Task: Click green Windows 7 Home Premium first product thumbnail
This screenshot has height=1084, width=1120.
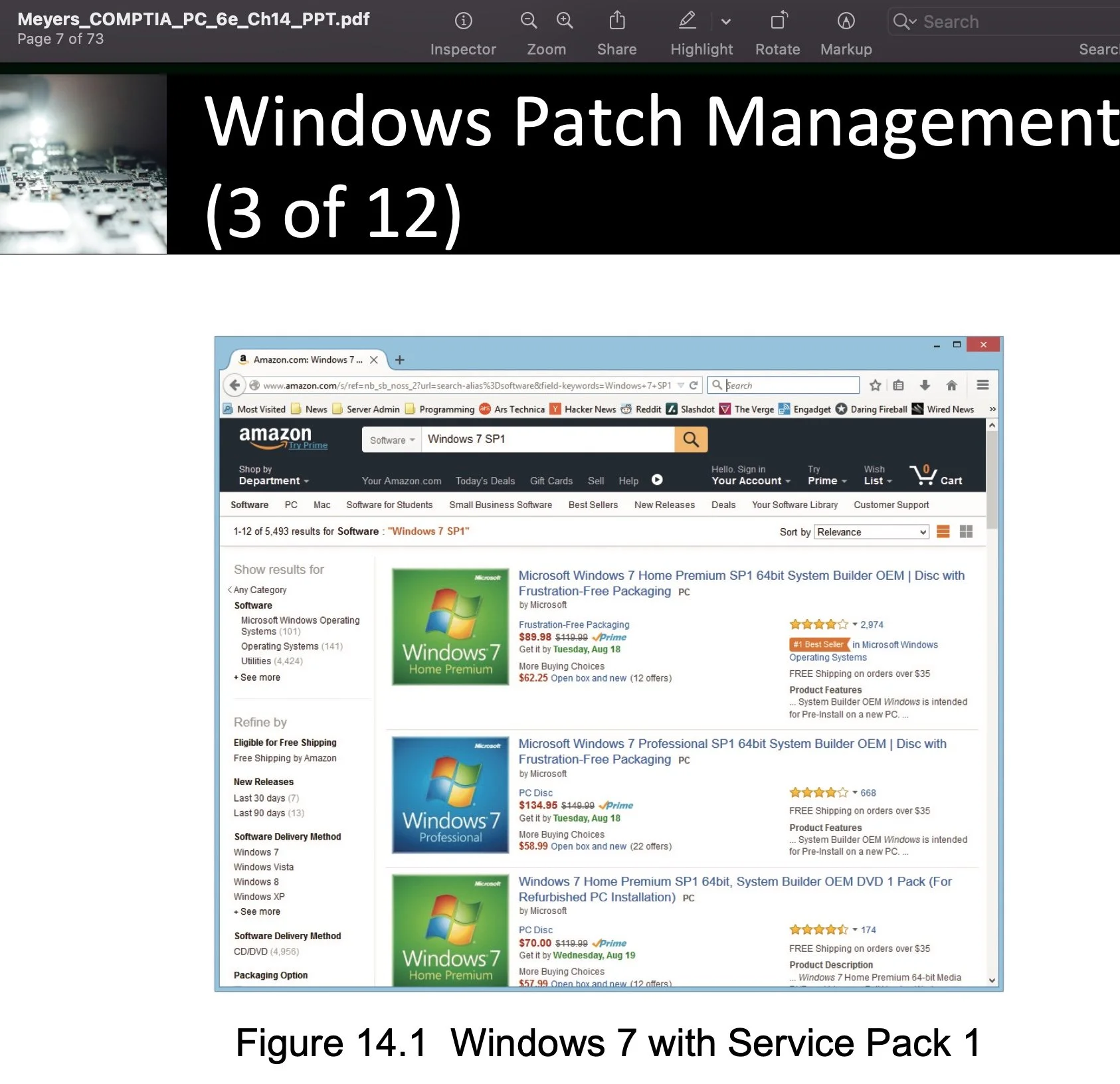Action: coord(450,626)
